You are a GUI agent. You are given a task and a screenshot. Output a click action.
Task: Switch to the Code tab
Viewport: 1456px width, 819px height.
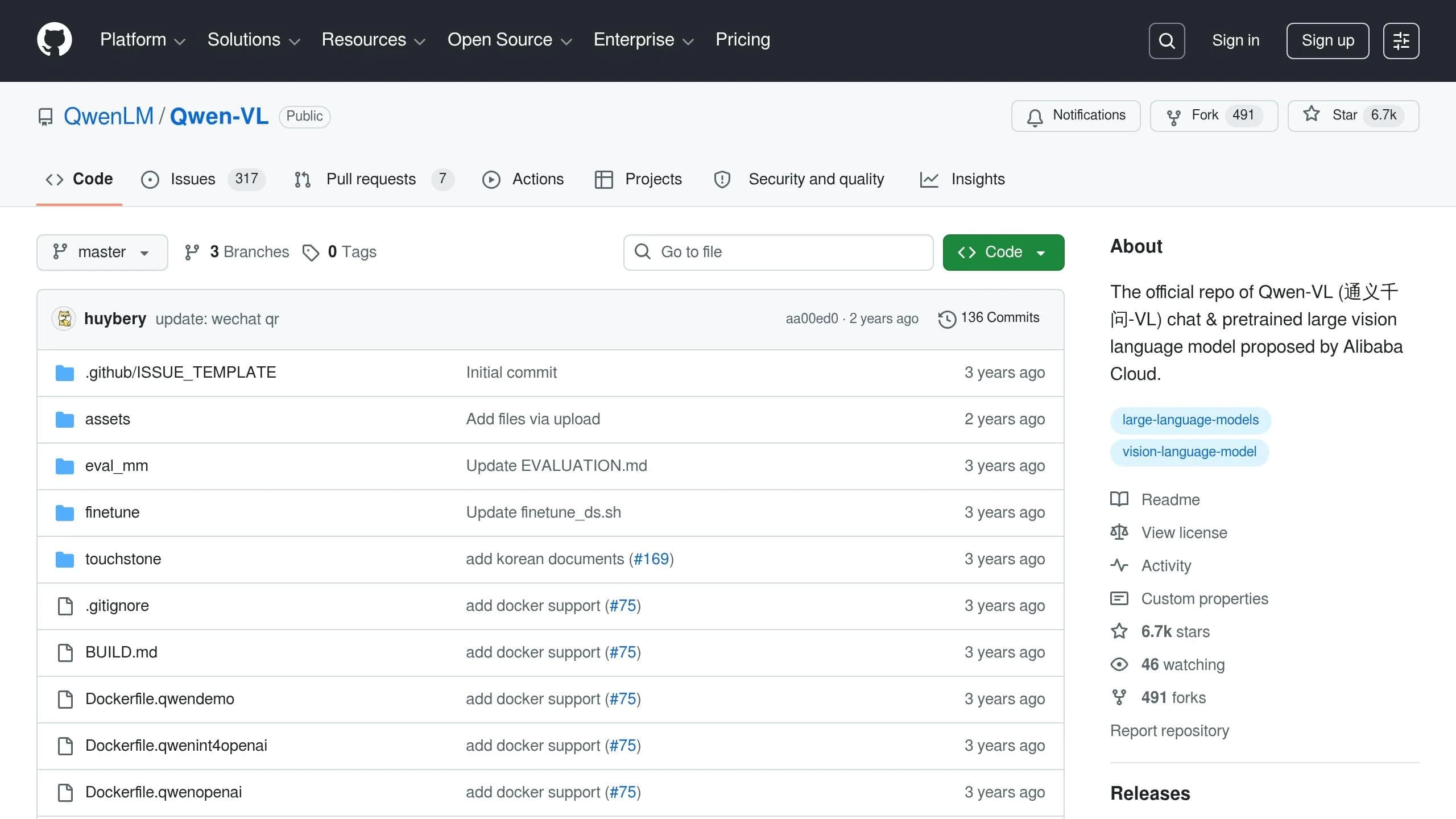click(x=79, y=179)
